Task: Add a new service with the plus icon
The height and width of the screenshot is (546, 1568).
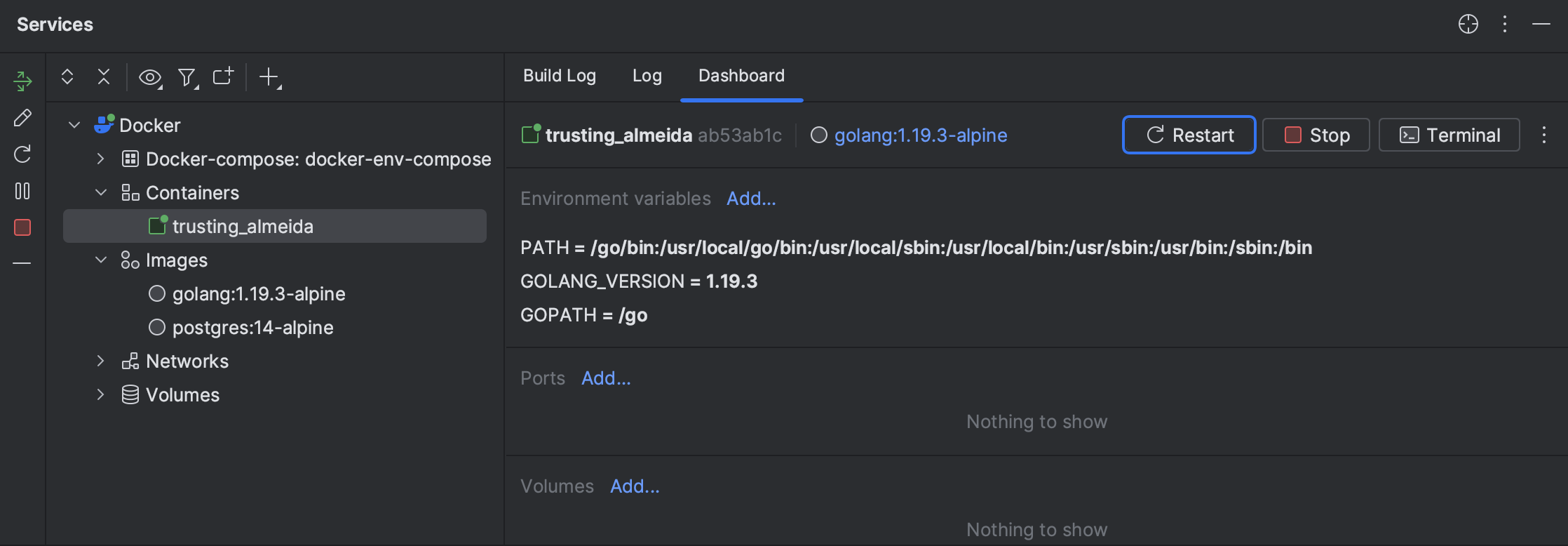Action: click(269, 77)
